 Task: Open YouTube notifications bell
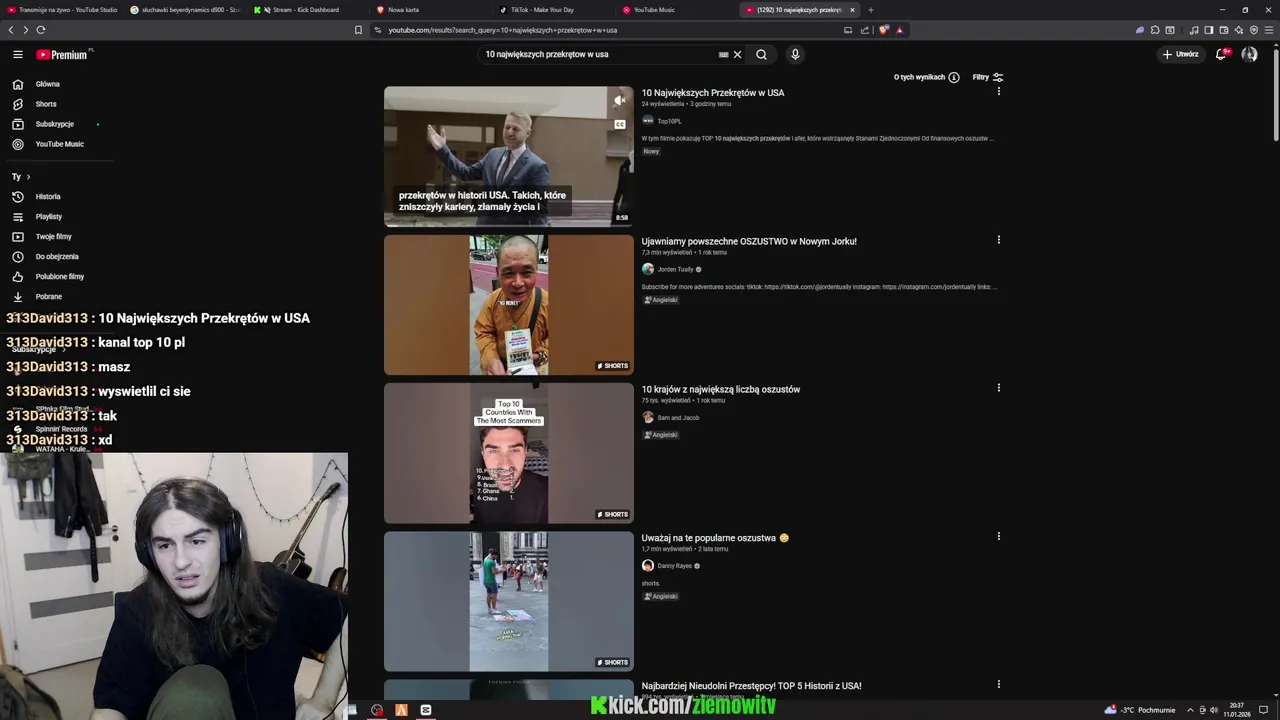(1221, 54)
